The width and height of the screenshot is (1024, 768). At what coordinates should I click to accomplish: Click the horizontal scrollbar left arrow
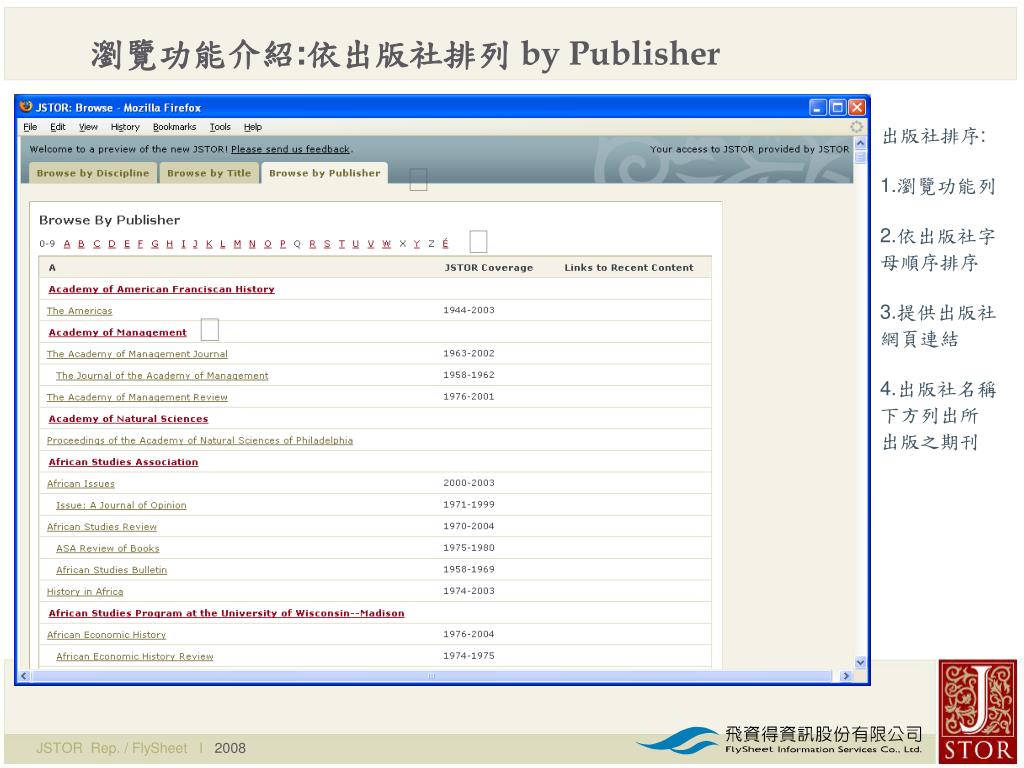click(x=24, y=676)
